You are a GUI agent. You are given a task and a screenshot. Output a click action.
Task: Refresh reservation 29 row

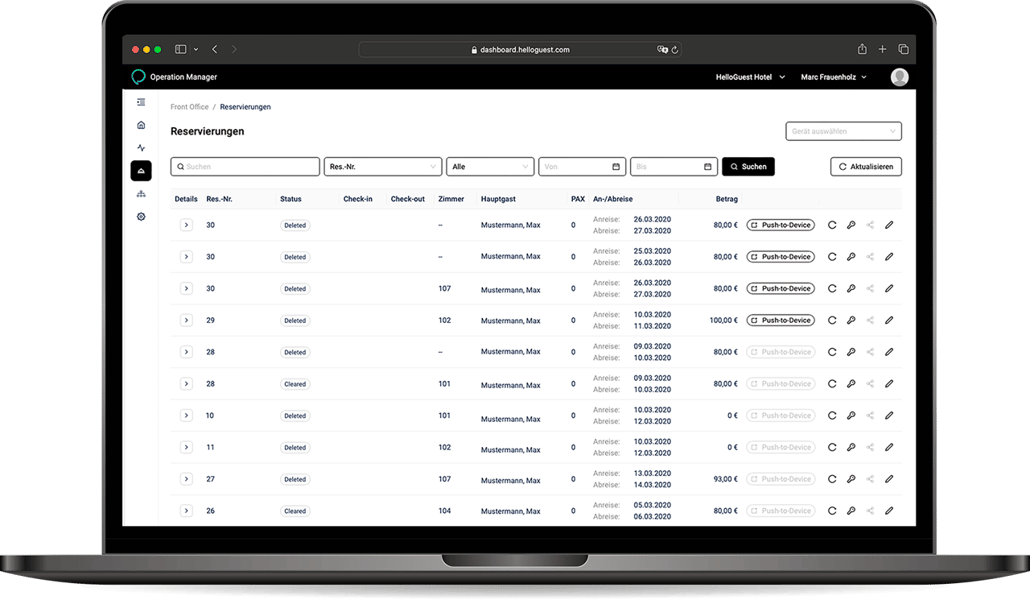(832, 320)
